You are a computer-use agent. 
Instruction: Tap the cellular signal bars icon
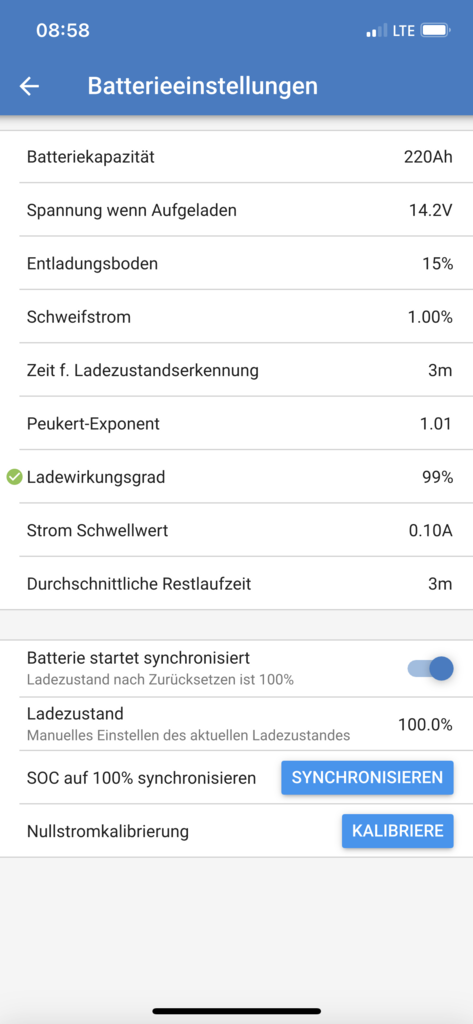376,31
